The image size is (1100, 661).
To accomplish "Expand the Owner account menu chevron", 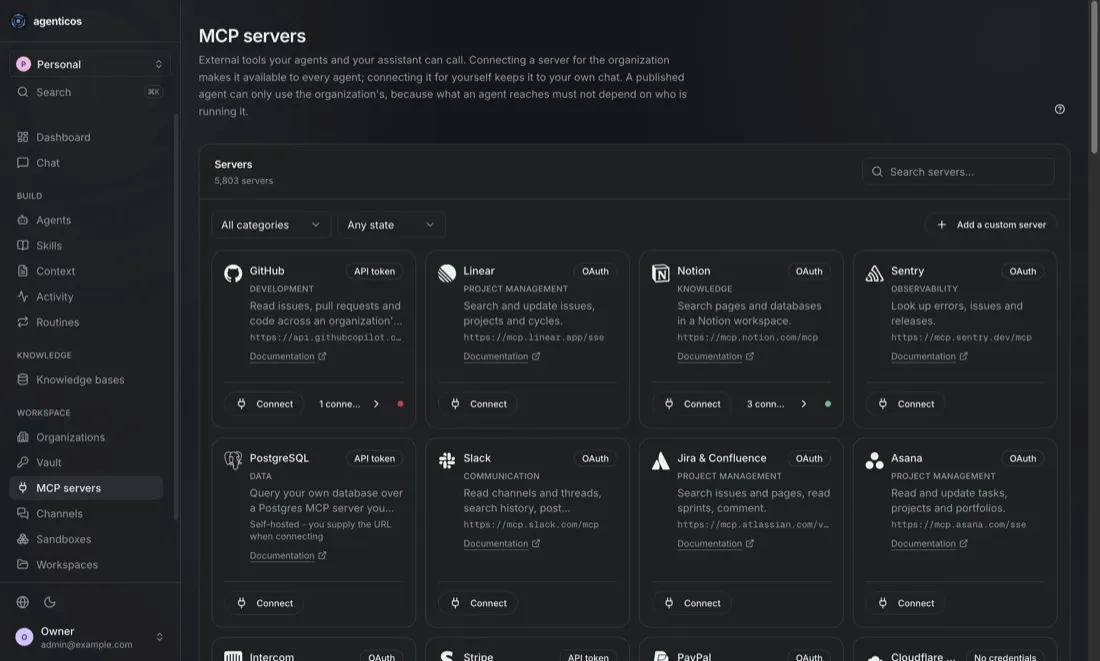I will pos(159,637).
